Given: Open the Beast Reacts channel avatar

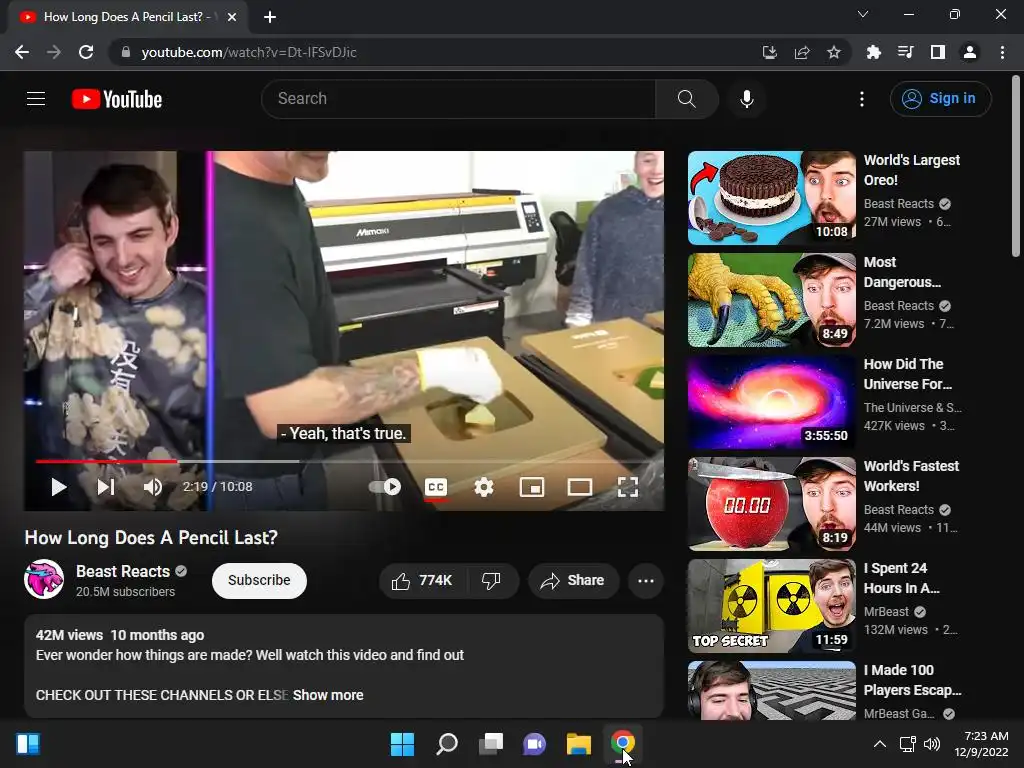Looking at the screenshot, I should click(x=44, y=579).
